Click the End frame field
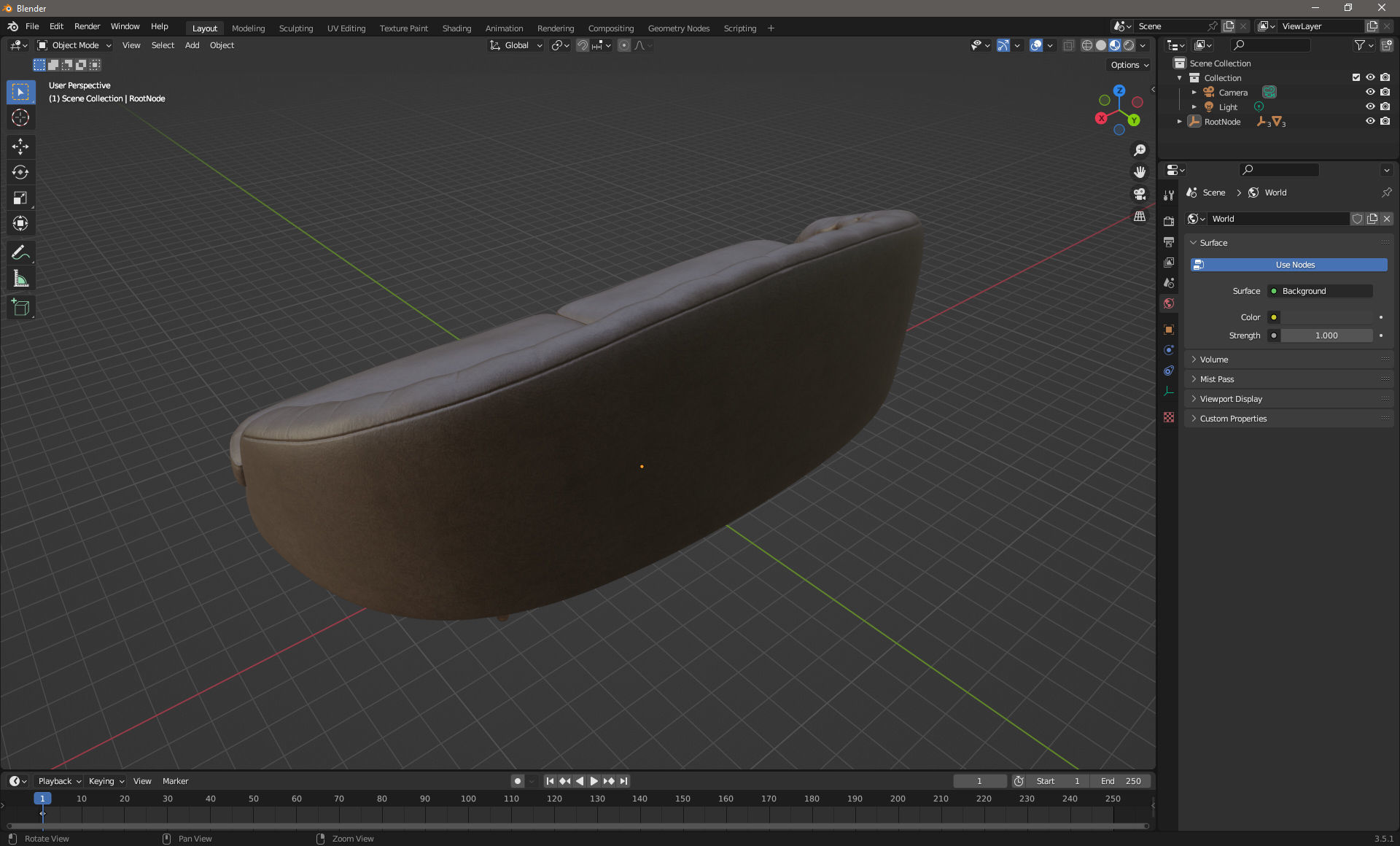Screen dimensions: 1400x846 (x=1121, y=781)
